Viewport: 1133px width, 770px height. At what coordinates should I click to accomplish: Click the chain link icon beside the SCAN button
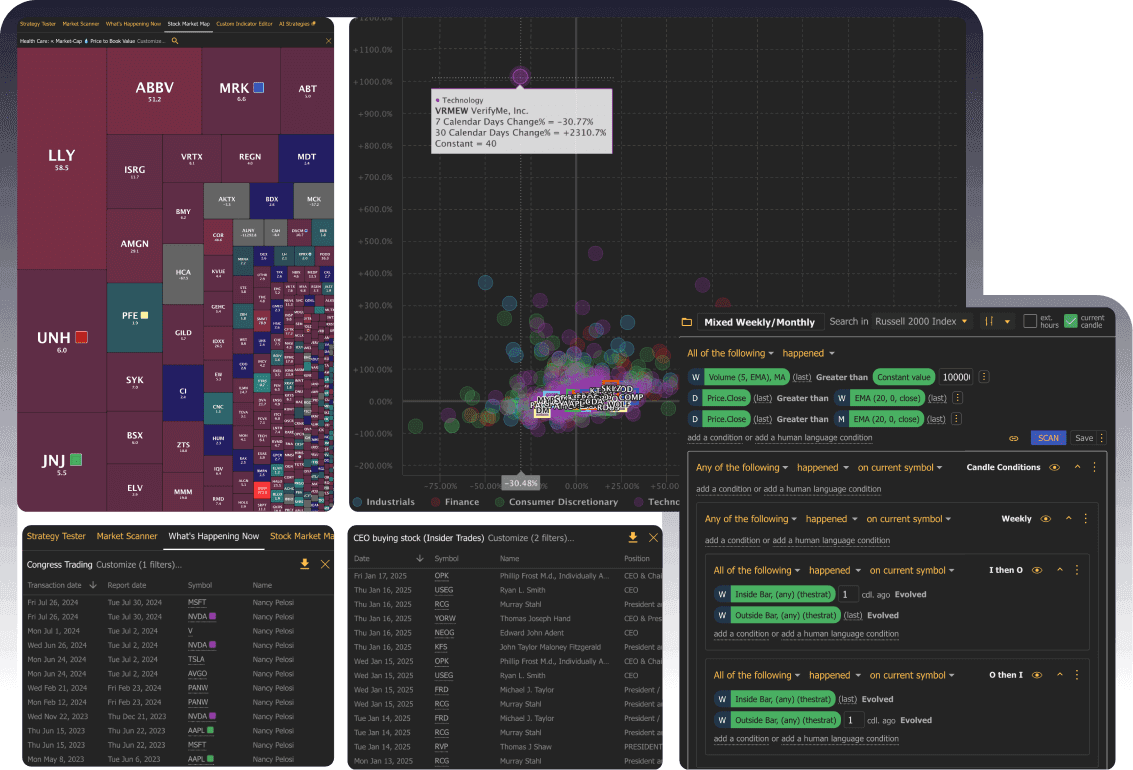(1013, 438)
